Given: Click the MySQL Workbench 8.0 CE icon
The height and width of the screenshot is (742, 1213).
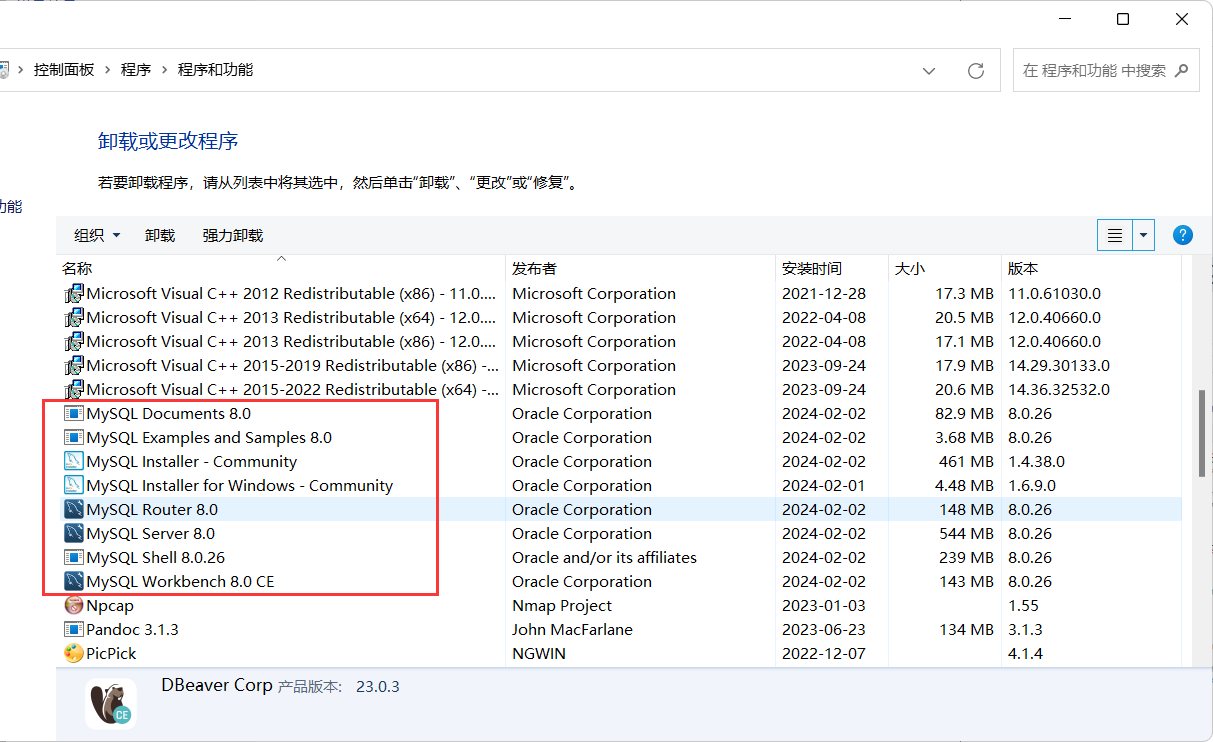Looking at the screenshot, I should point(73,581).
